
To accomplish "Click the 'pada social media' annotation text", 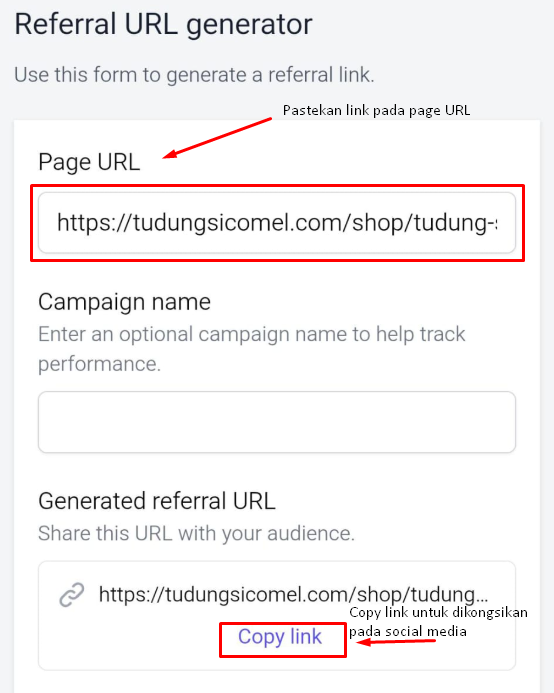I will pos(408,631).
